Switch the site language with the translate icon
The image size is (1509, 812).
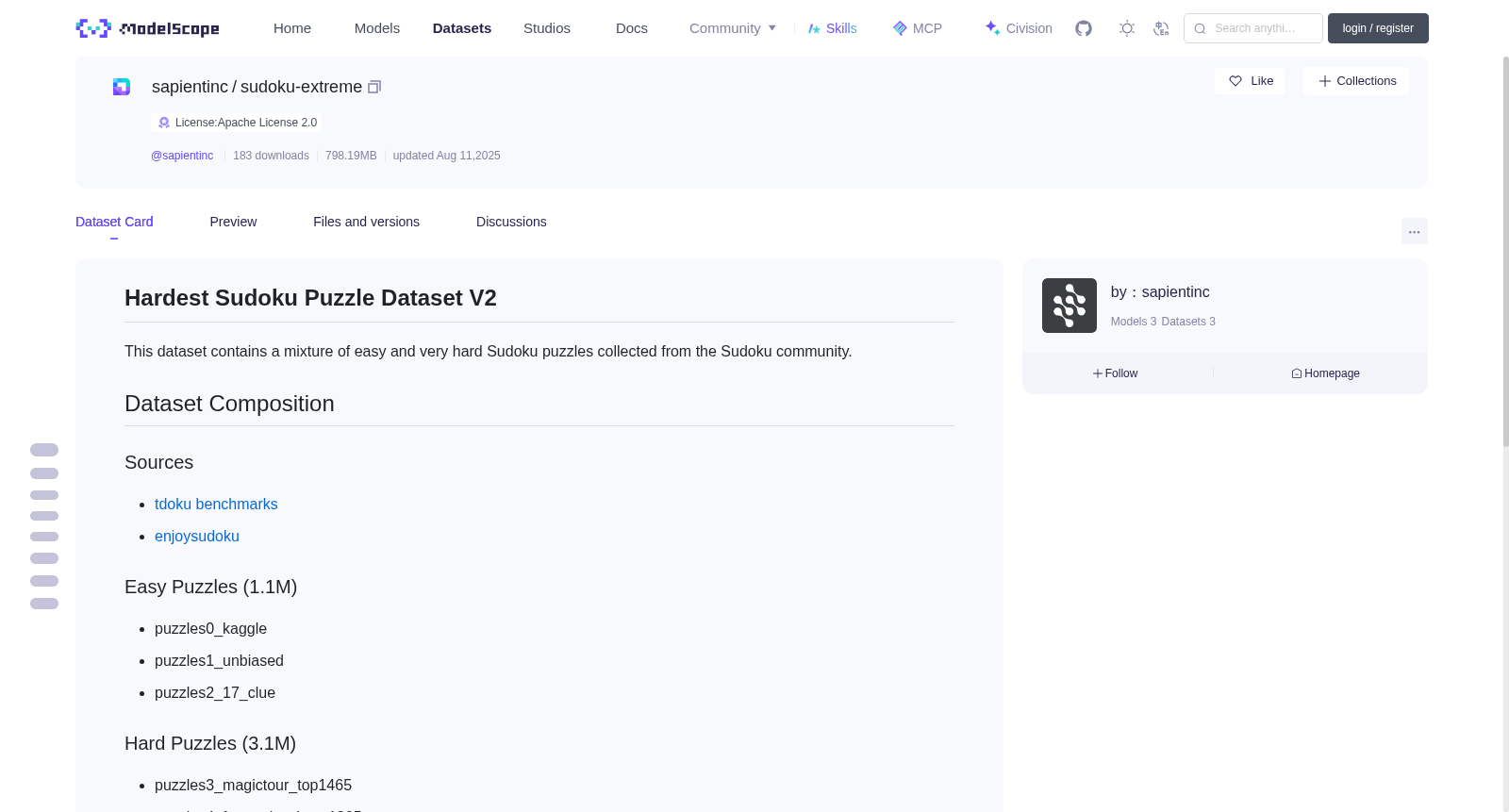pos(1161,28)
